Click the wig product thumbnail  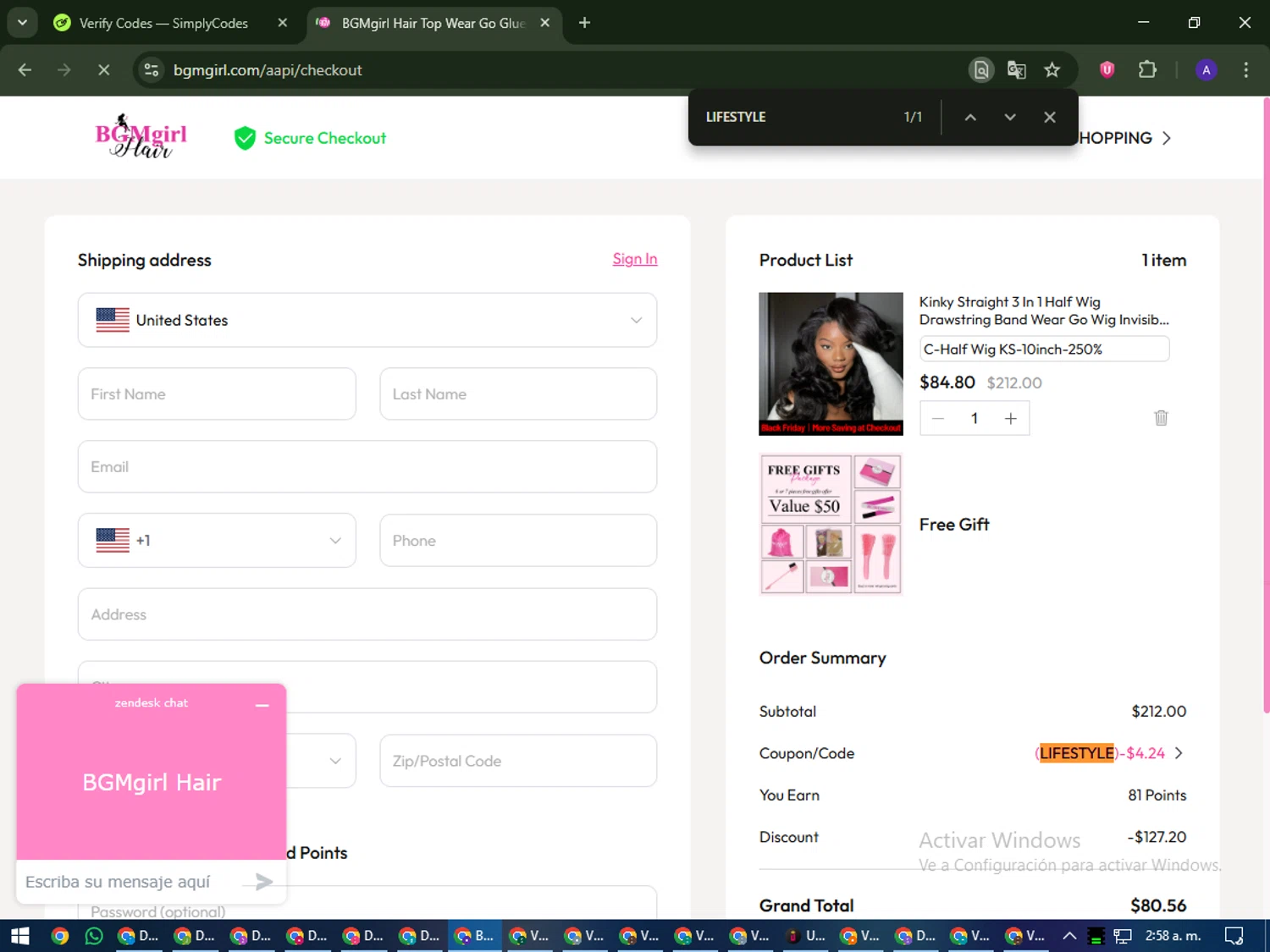831,364
